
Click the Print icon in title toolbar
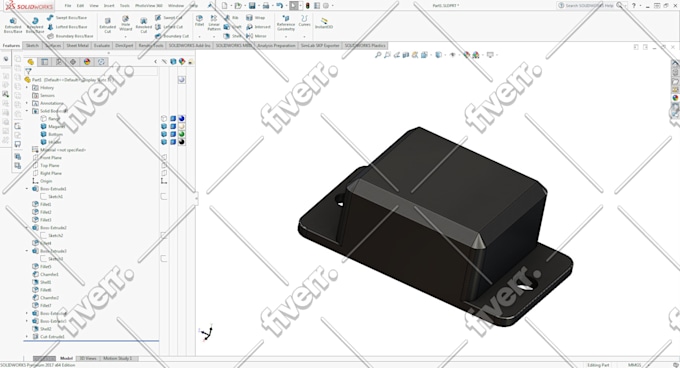click(x=266, y=6)
